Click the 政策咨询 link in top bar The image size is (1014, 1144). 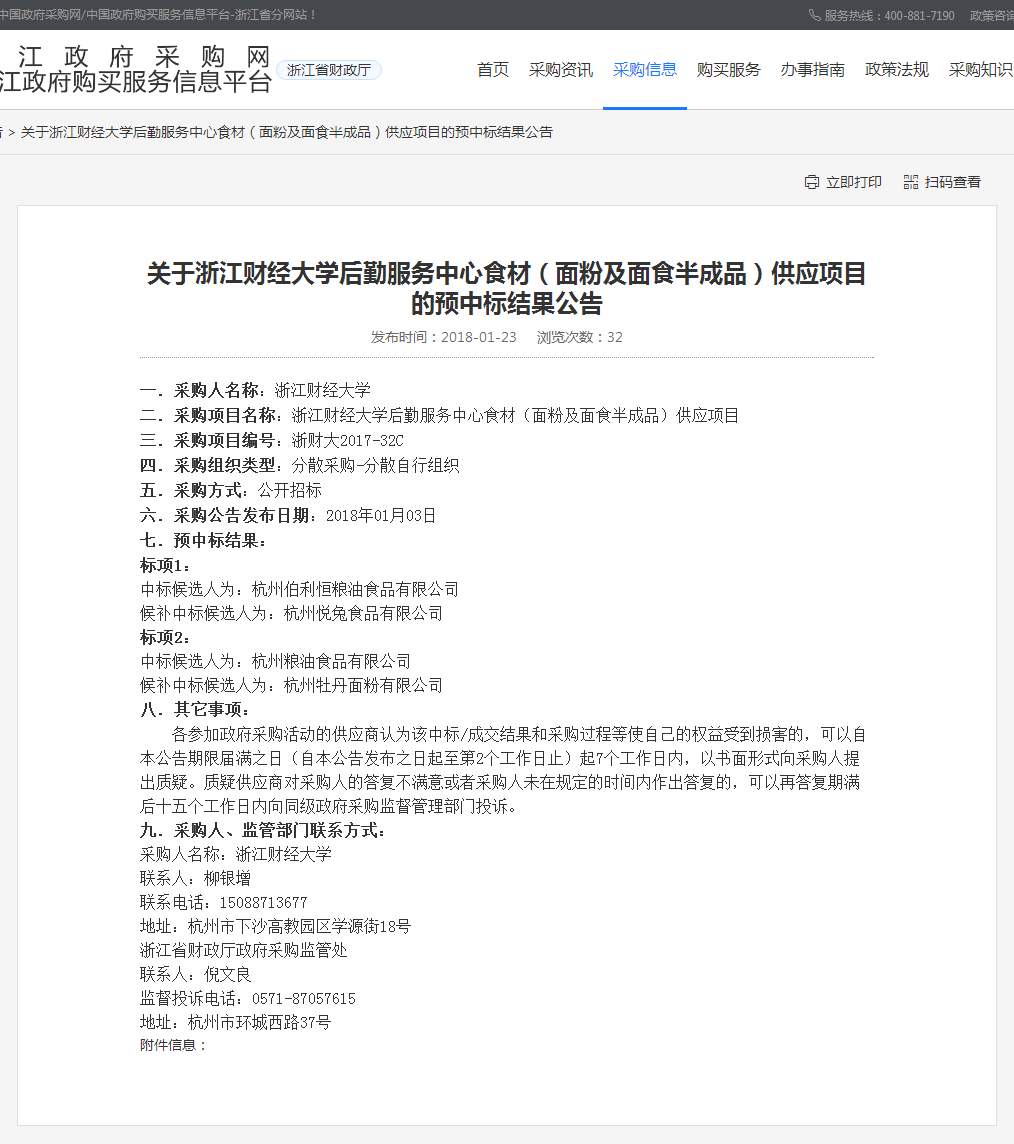coord(990,15)
